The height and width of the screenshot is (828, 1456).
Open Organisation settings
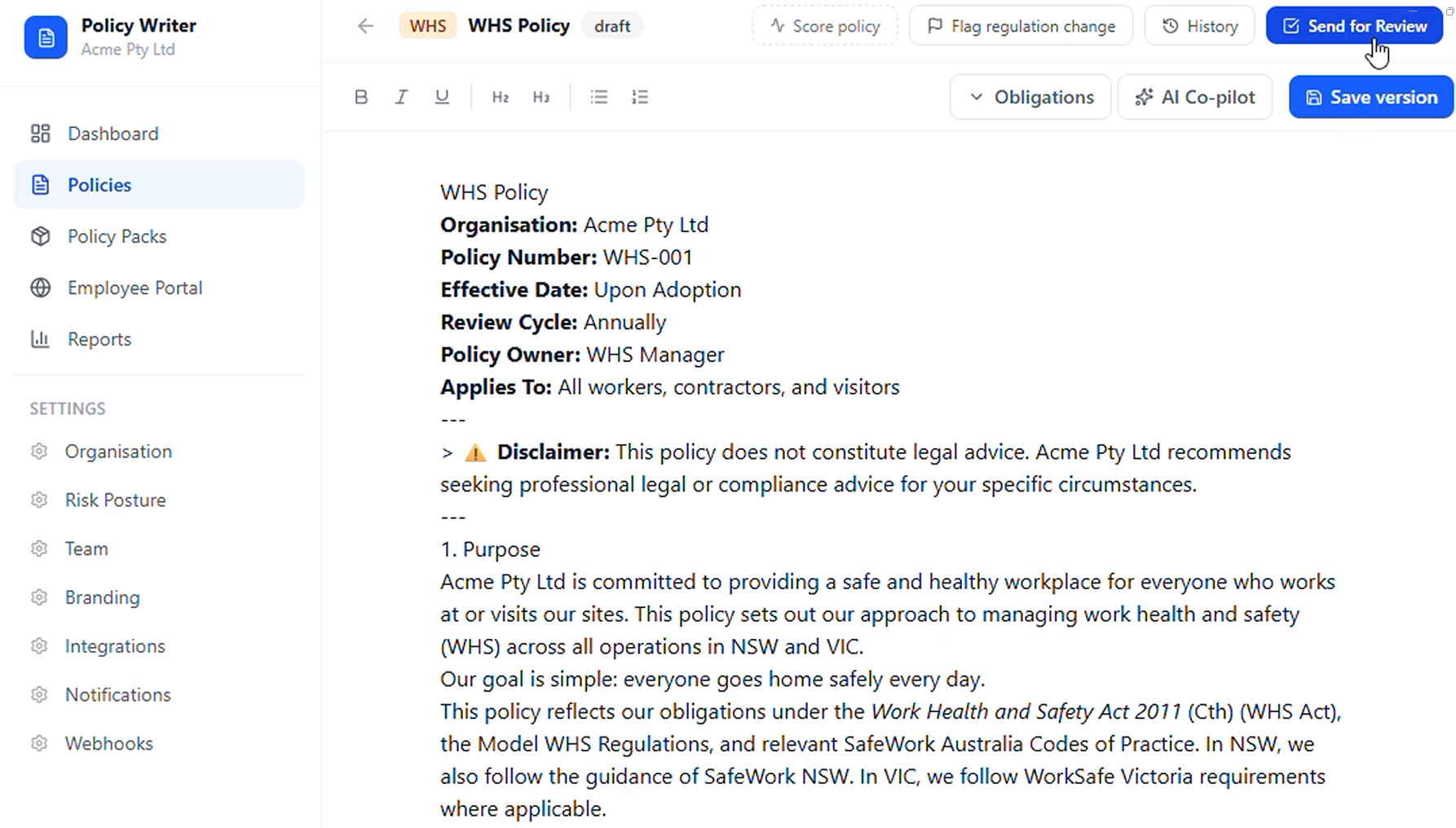tap(159, 451)
